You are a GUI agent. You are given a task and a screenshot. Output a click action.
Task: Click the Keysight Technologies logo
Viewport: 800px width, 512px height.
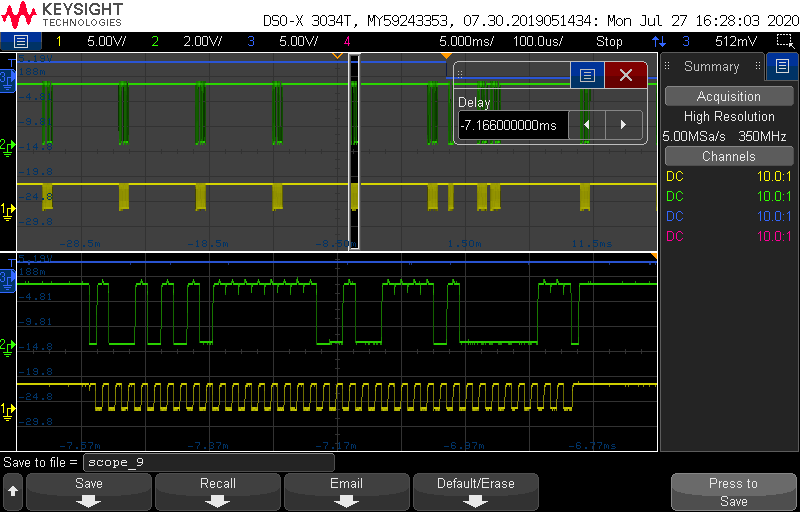[x=62, y=15]
